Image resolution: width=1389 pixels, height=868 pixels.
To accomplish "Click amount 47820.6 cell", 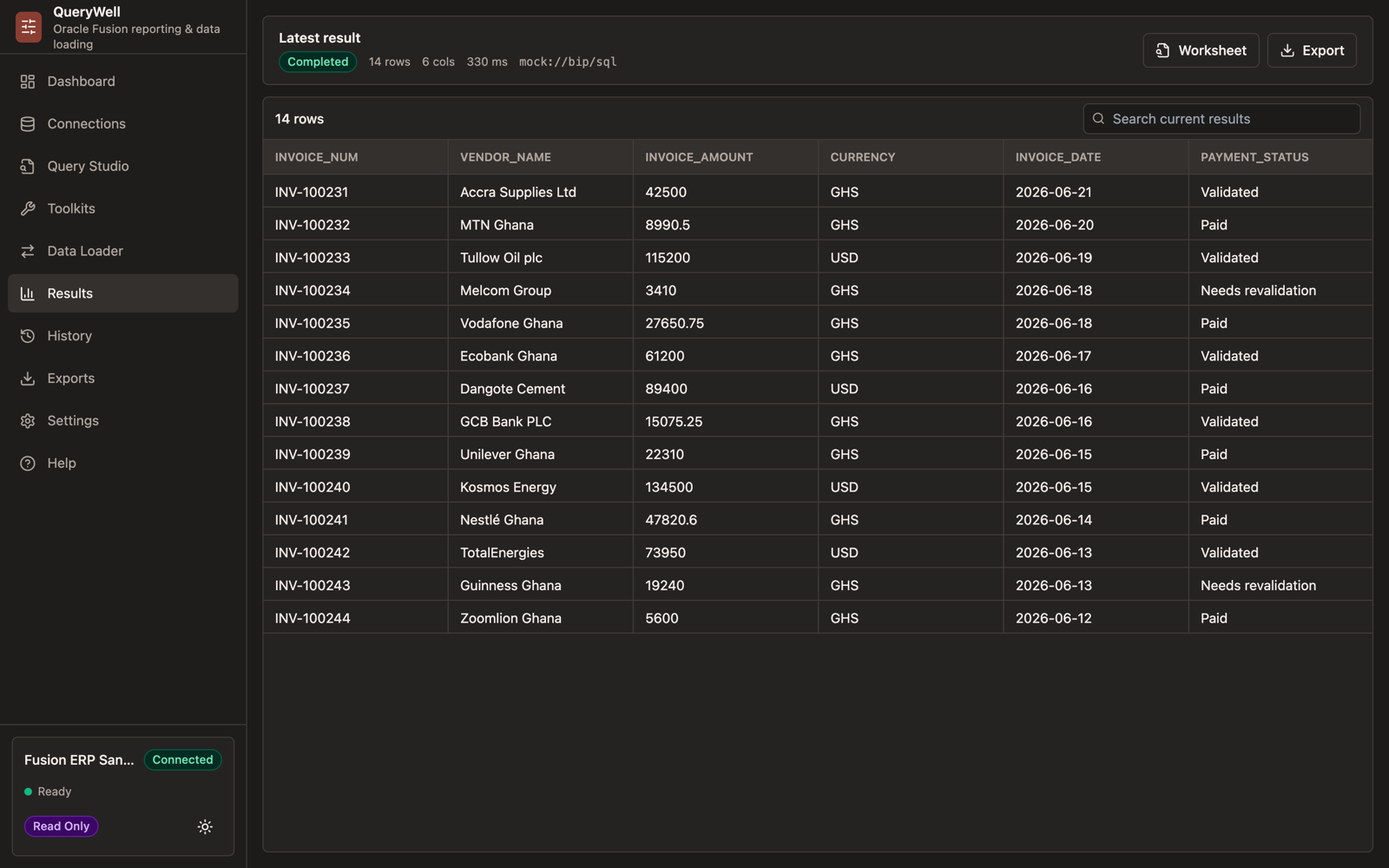I will click(x=726, y=520).
